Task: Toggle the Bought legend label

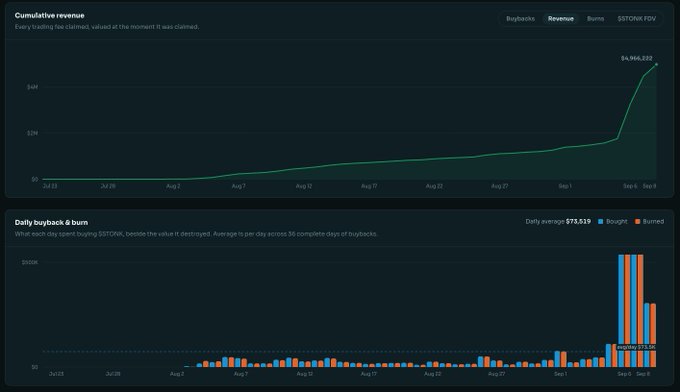Action: 617,222
